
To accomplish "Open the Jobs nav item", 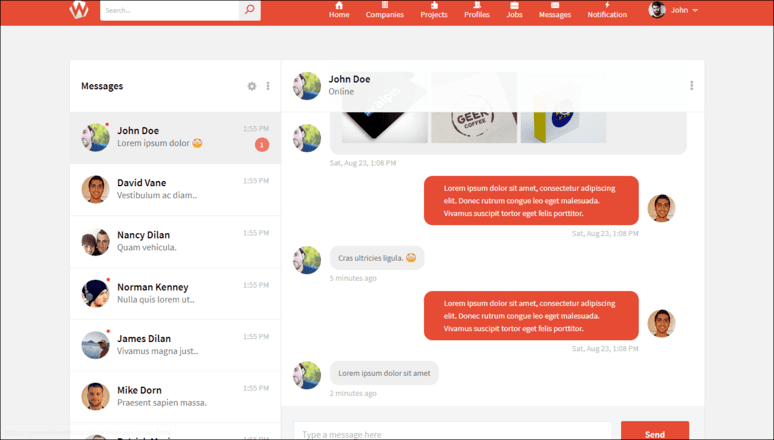I will click(514, 10).
